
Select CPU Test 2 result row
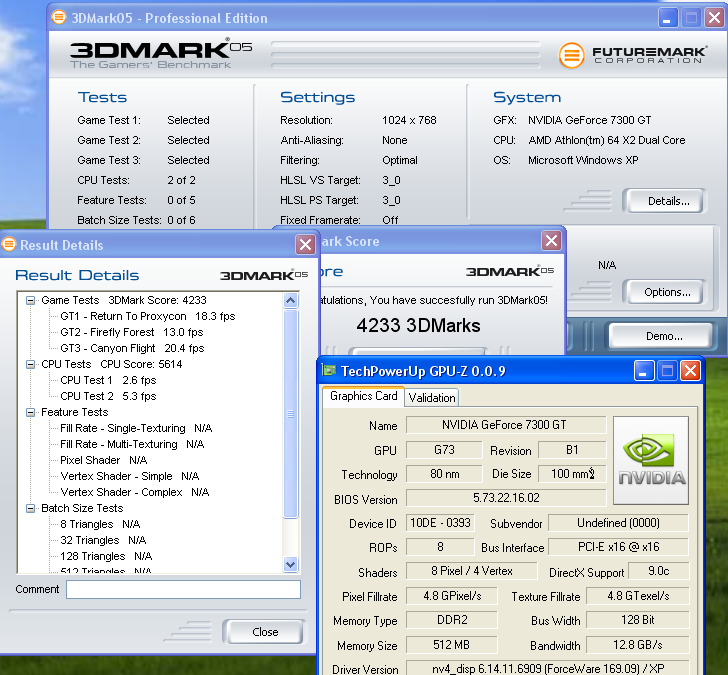[108, 396]
